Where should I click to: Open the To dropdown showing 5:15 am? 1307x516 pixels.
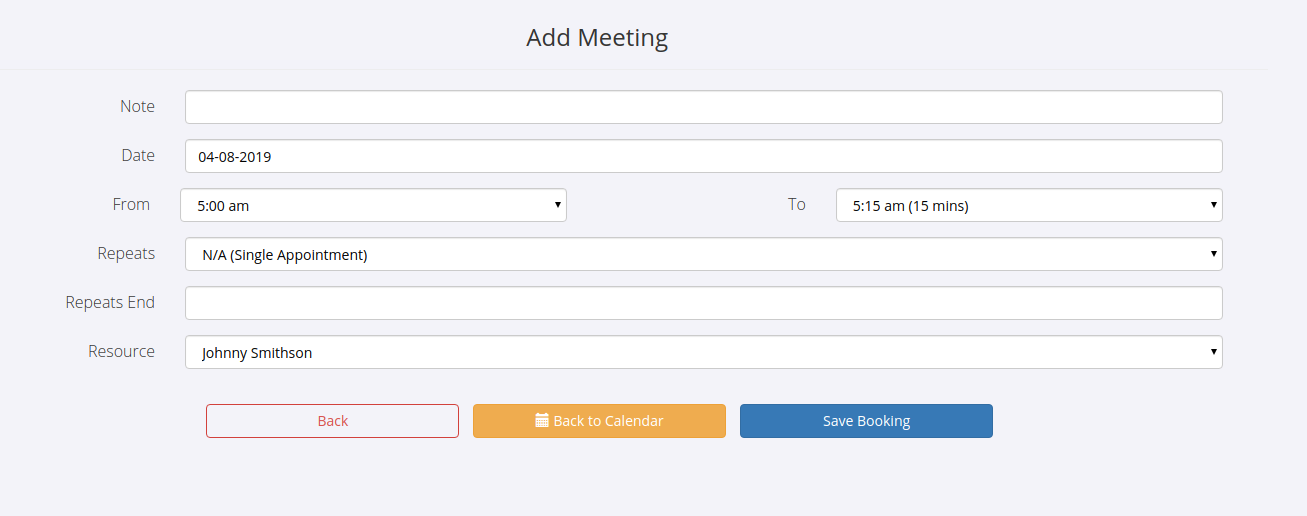[x=1028, y=205]
